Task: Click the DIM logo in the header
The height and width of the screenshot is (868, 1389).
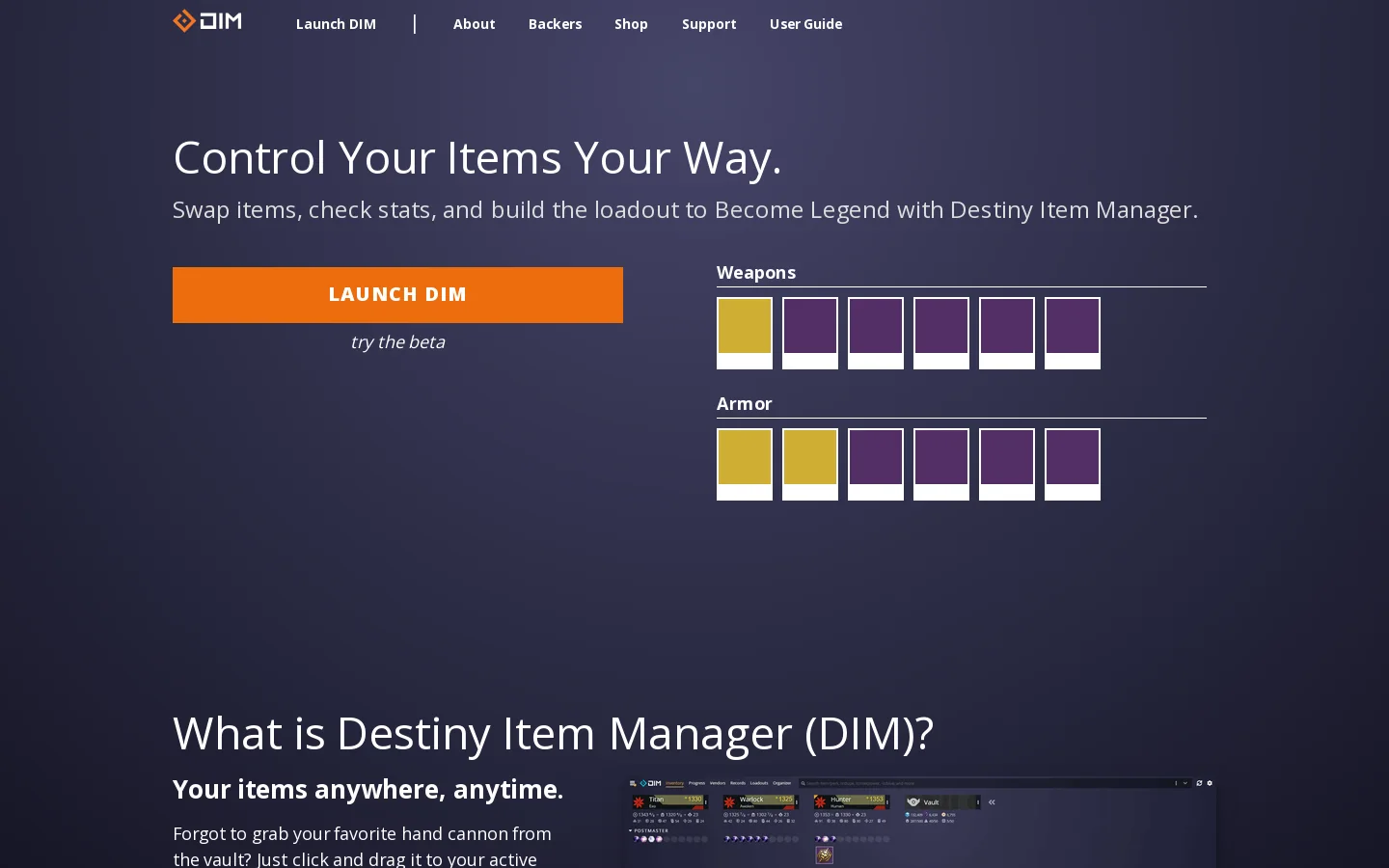Action: (x=207, y=21)
